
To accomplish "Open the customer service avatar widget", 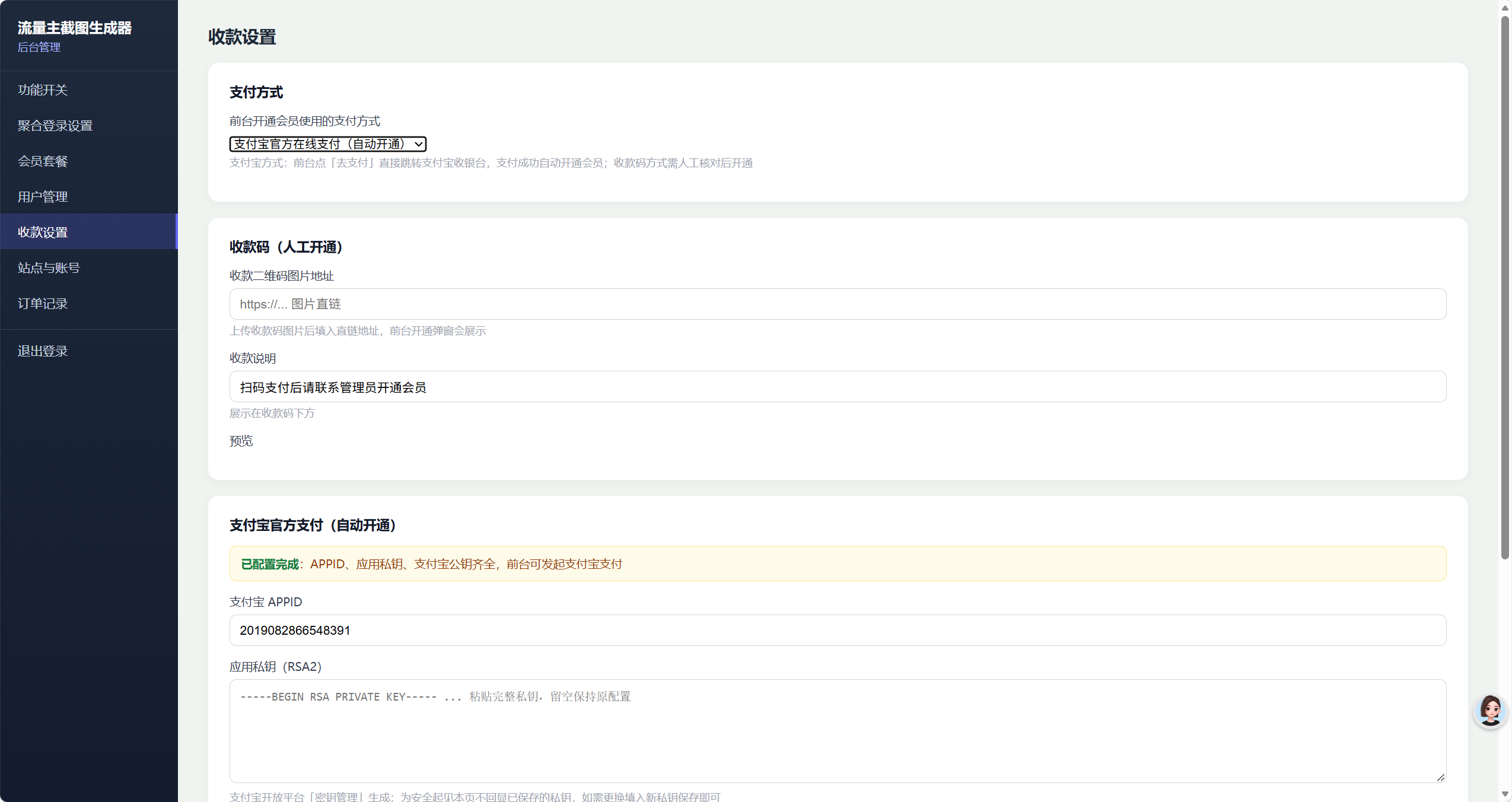I will 1490,711.
